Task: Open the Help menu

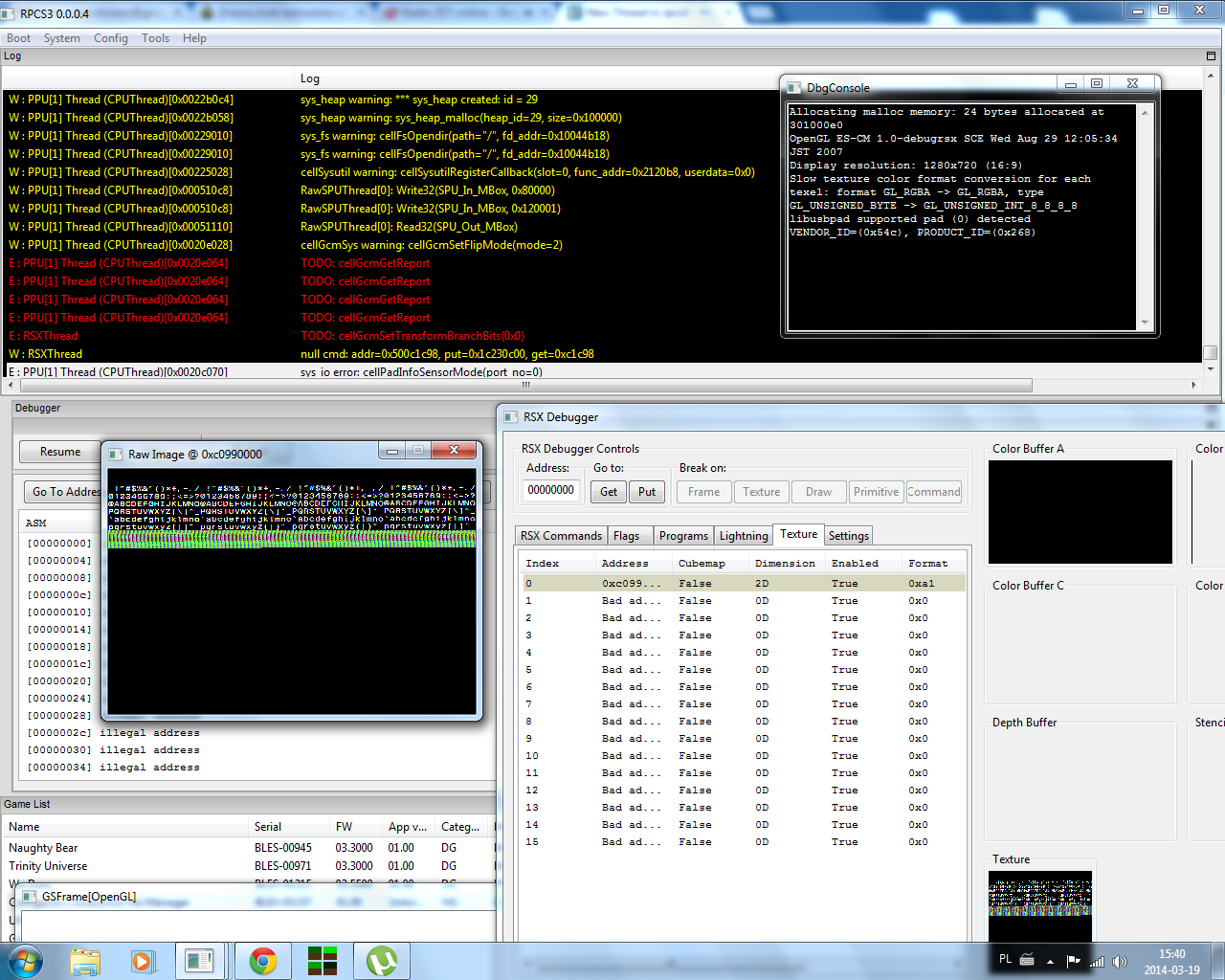Action: (194, 38)
